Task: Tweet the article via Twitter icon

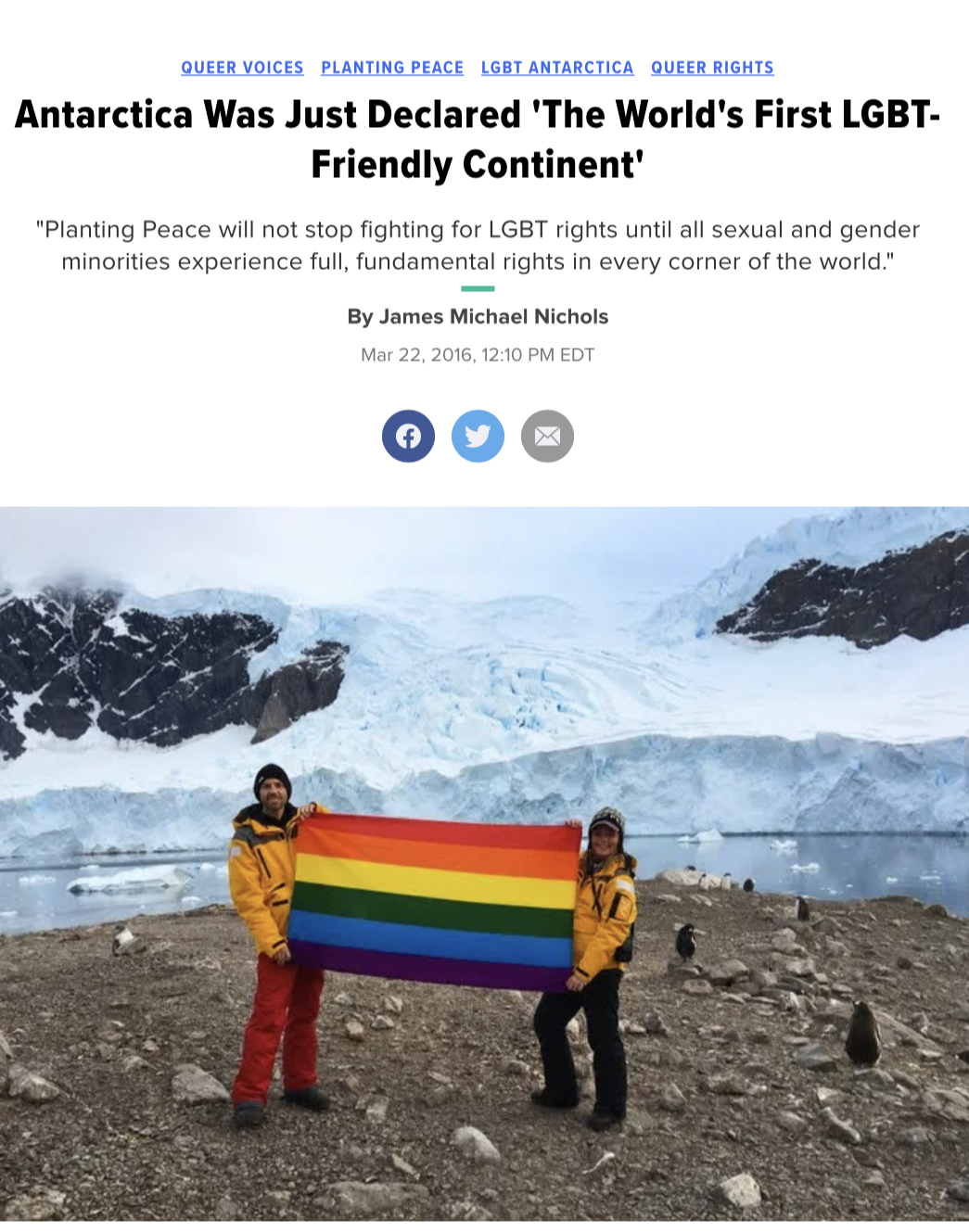Action: (x=478, y=436)
